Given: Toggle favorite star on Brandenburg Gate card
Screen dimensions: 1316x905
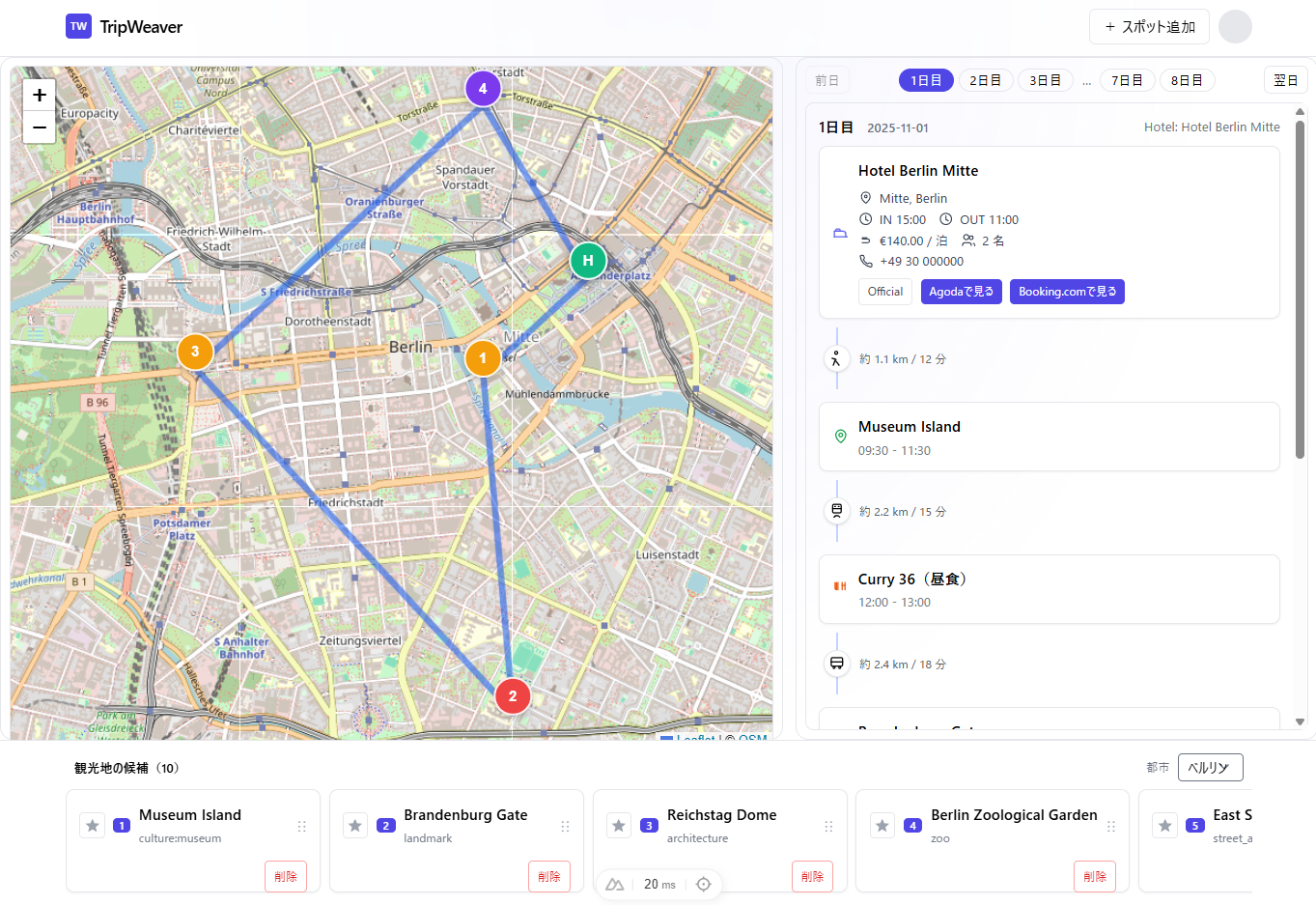Looking at the screenshot, I should 355,826.
